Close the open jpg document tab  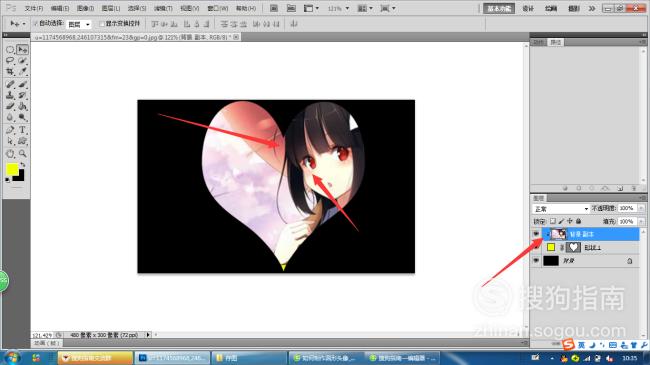click(x=236, y=37)
